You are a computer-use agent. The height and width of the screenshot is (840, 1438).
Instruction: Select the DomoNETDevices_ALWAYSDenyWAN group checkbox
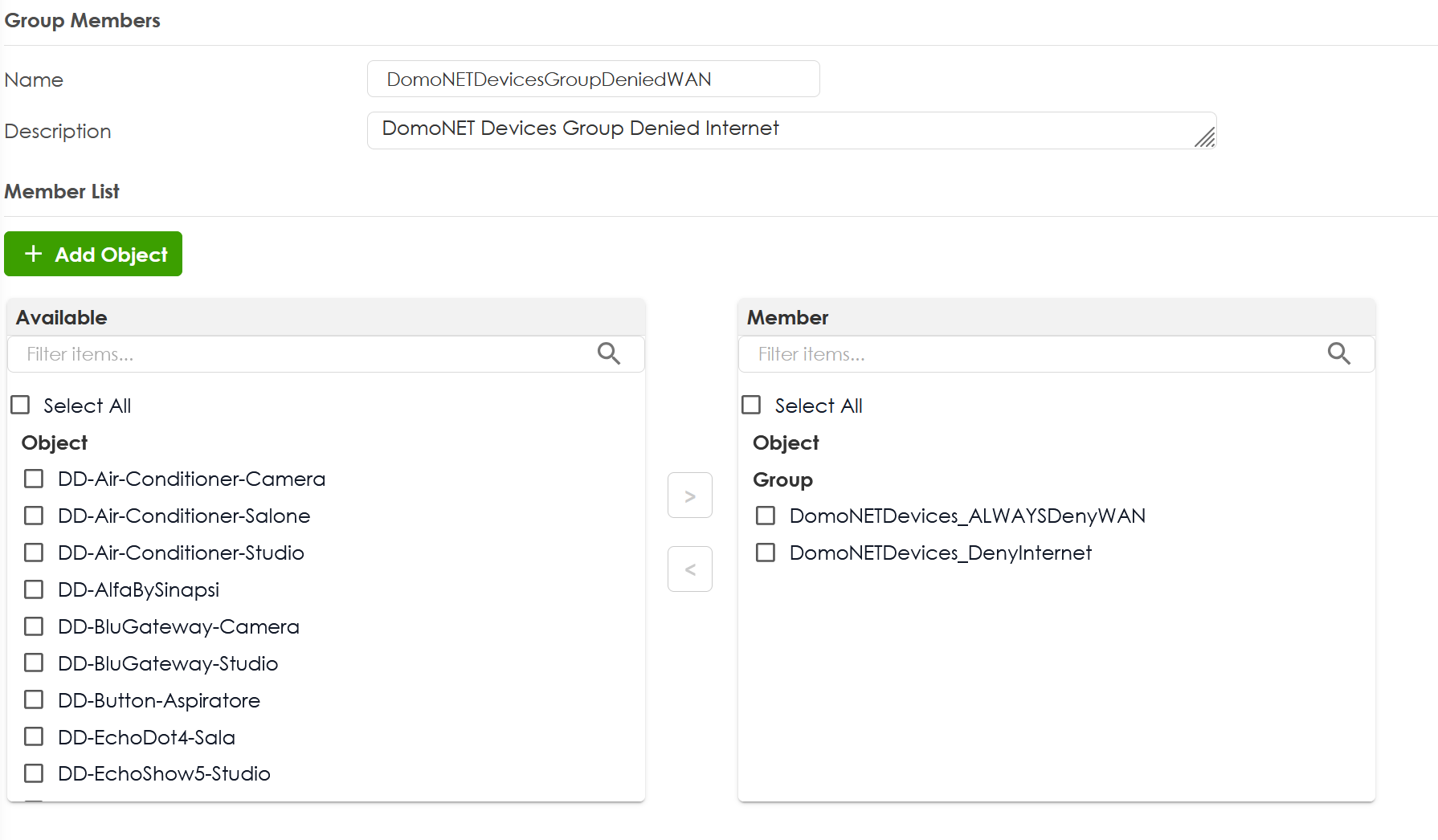point(766,516)
